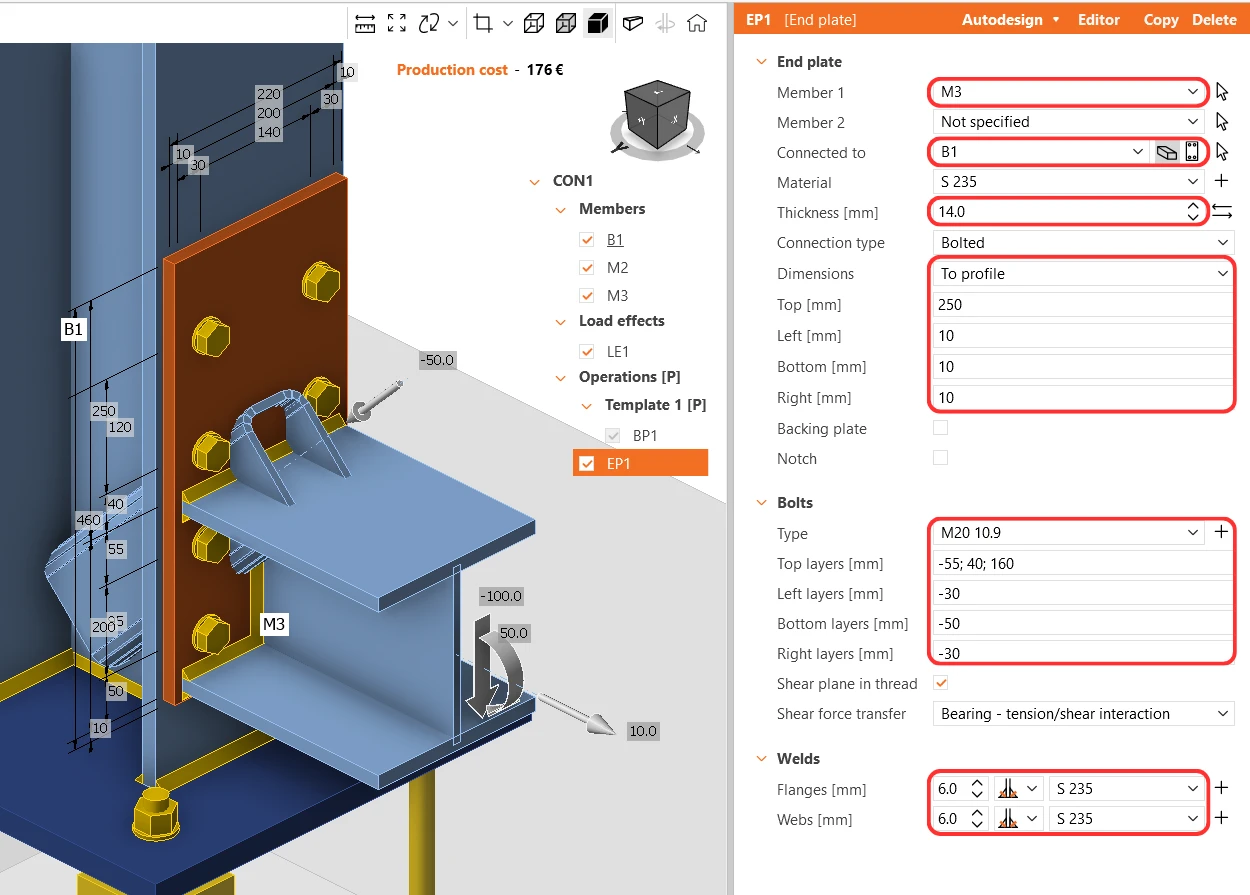Reset view with the home icon
This screenshot has height=895, width=1250.
click(x=697, y=23)
